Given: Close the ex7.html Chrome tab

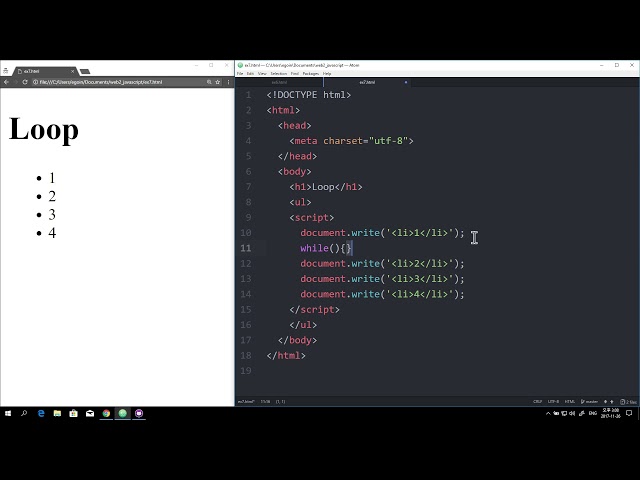Looking at the screenshot, I should click(x=73, y=71).
